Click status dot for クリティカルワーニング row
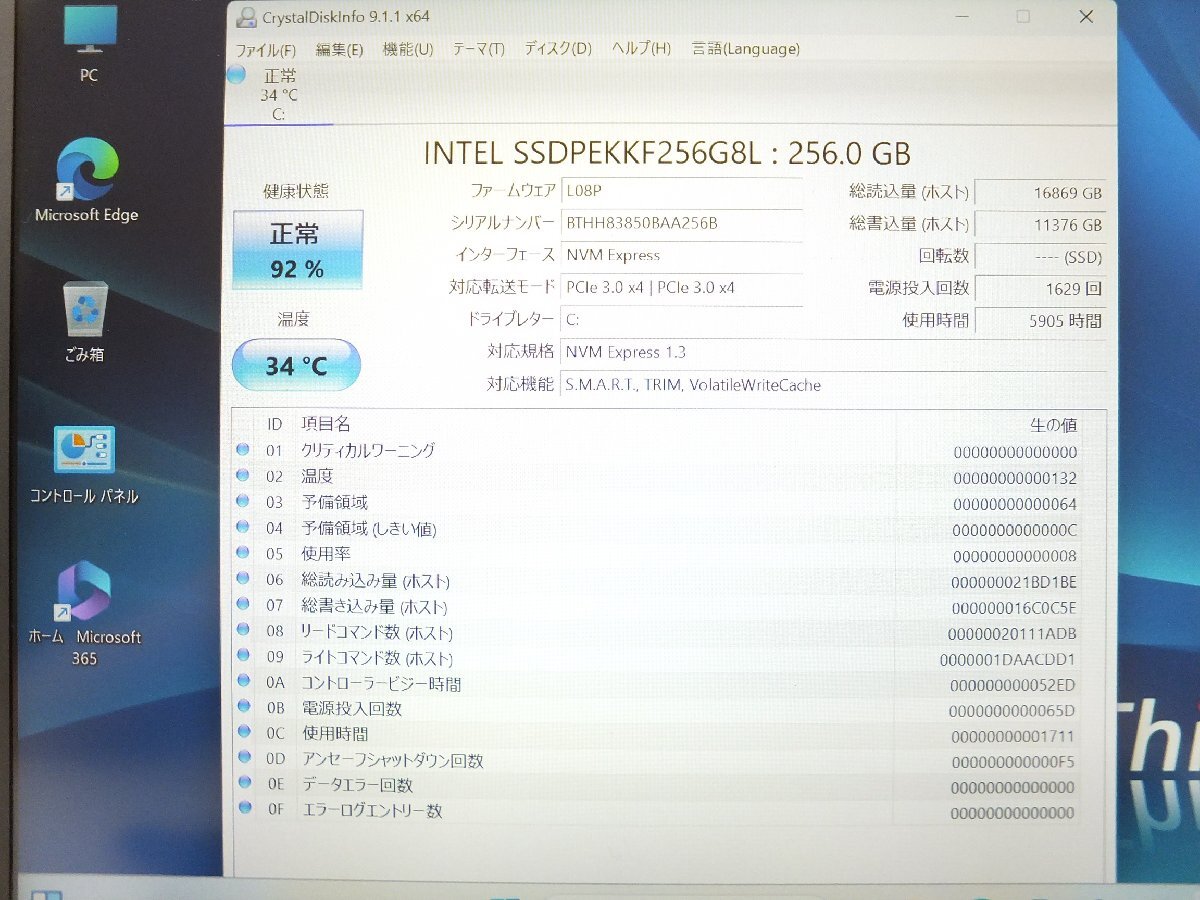The image size is (1200, 900). point(242,450)
